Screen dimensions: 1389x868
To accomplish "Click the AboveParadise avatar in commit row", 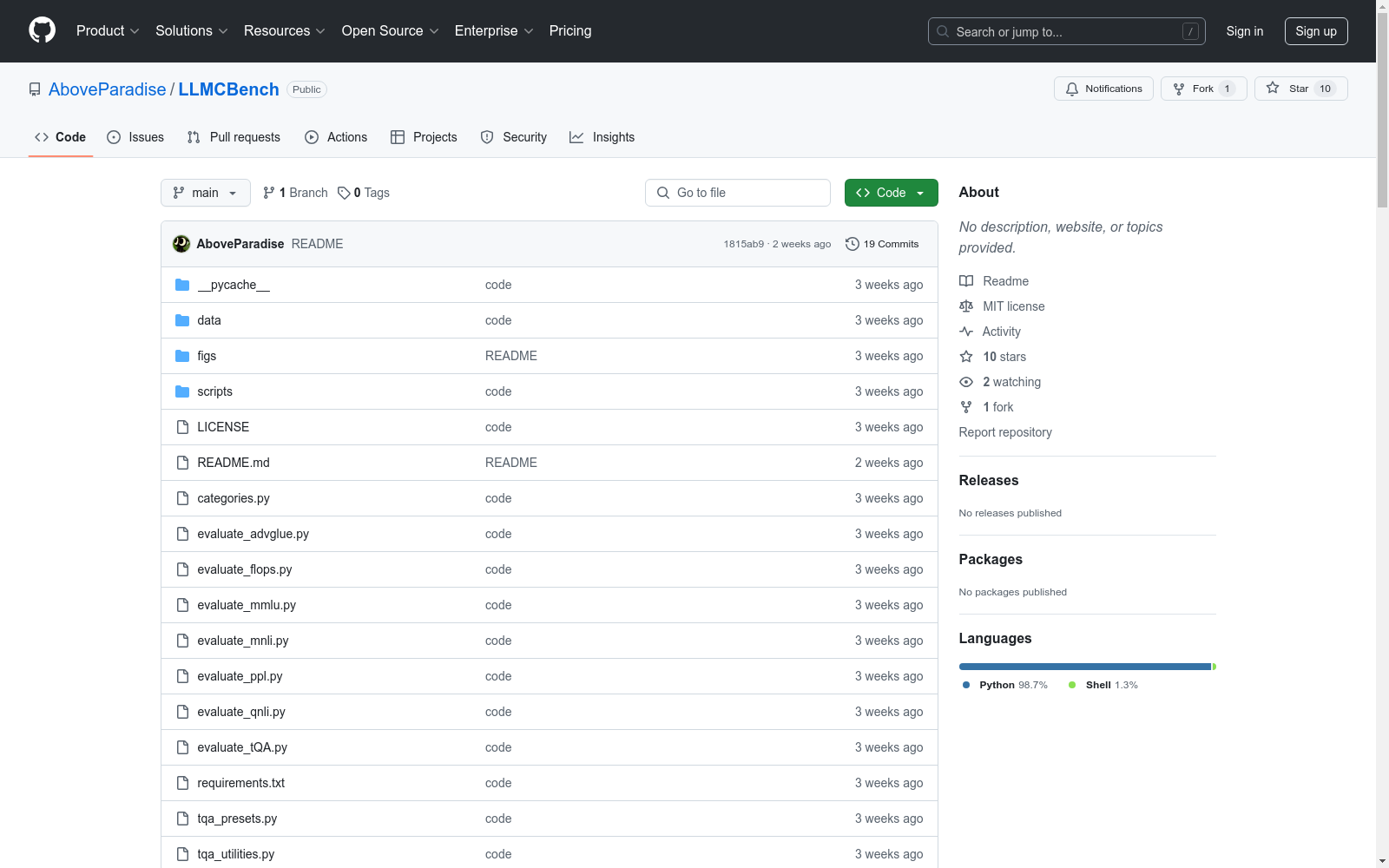I will pyautogui.click(x=181, y=244).
